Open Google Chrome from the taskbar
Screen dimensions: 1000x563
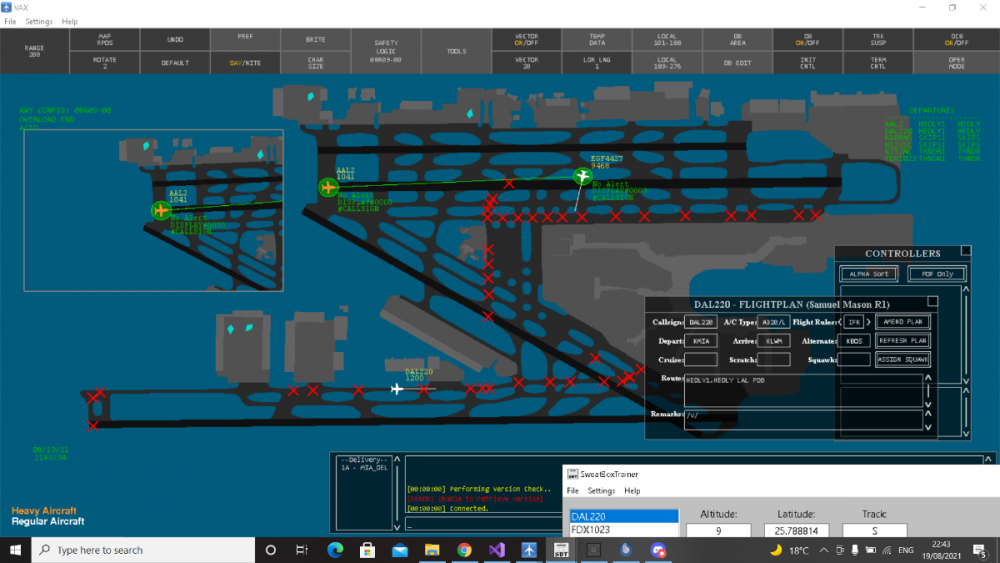[465, 550]
